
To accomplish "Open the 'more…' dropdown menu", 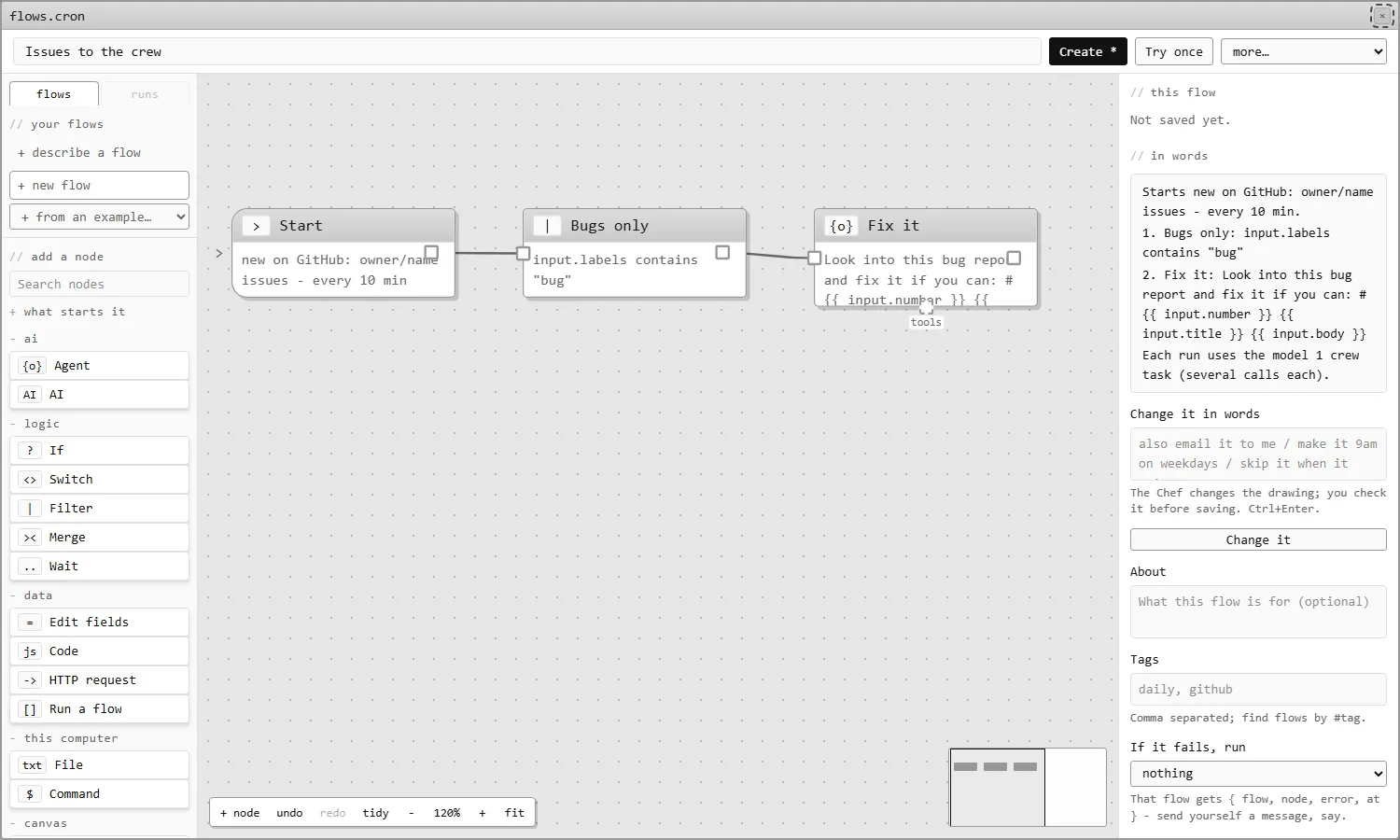I will tap(1303, 51).
